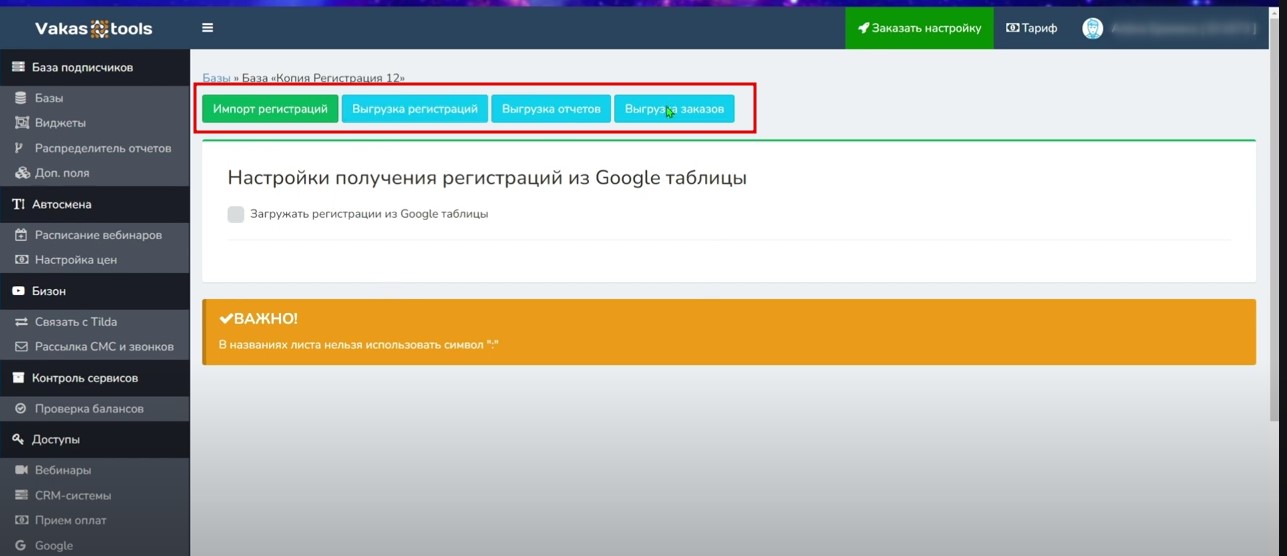Click envelope icon beside Рассылка СМС
This screenshot has height=556, width=1287.
(21, 347)
